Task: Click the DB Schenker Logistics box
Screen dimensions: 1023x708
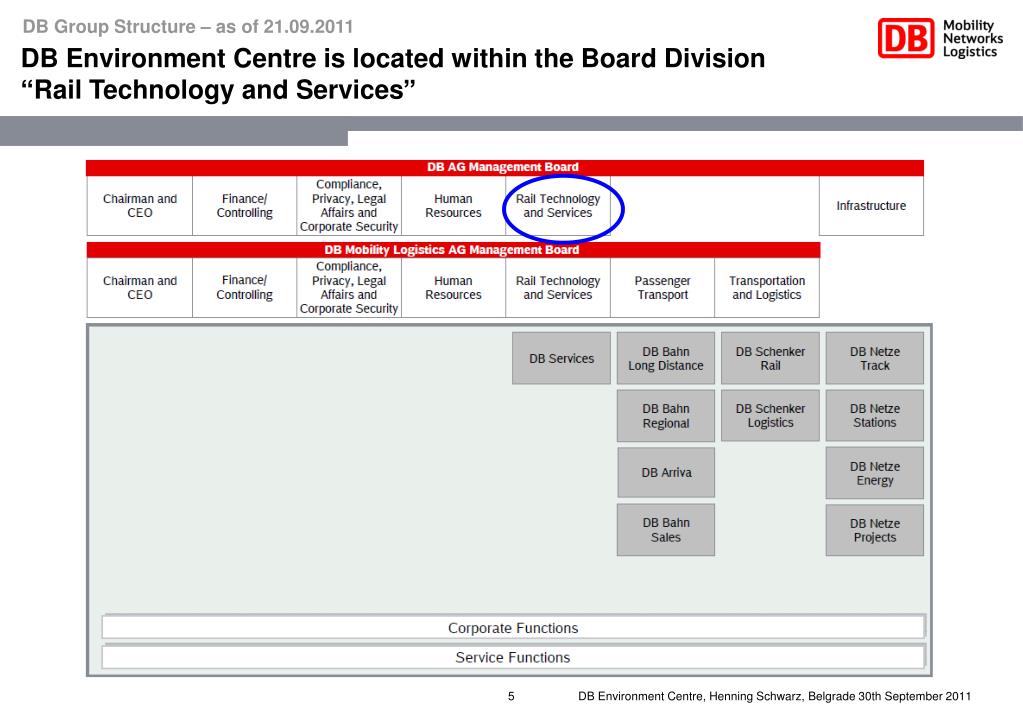Action: coord(771,416)
